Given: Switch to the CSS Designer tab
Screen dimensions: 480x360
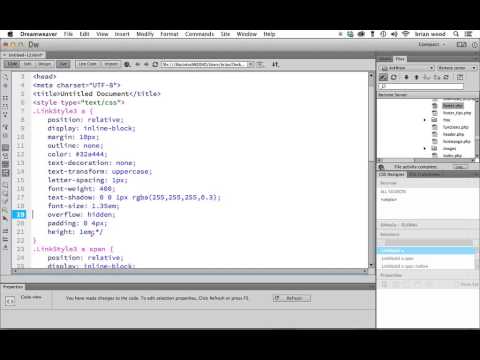Looking at the screenshot, I should coord(392,174).
